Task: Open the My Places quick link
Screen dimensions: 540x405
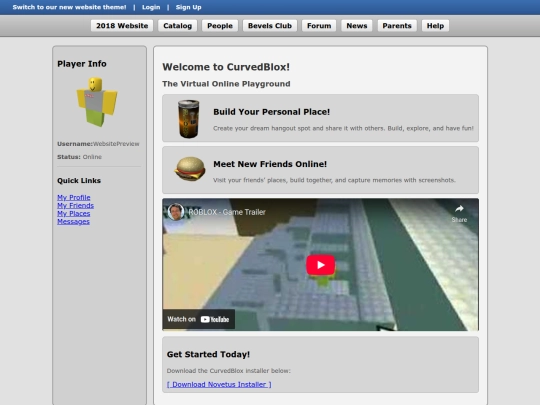Action: pyautogui.click(x=74, y=214)
